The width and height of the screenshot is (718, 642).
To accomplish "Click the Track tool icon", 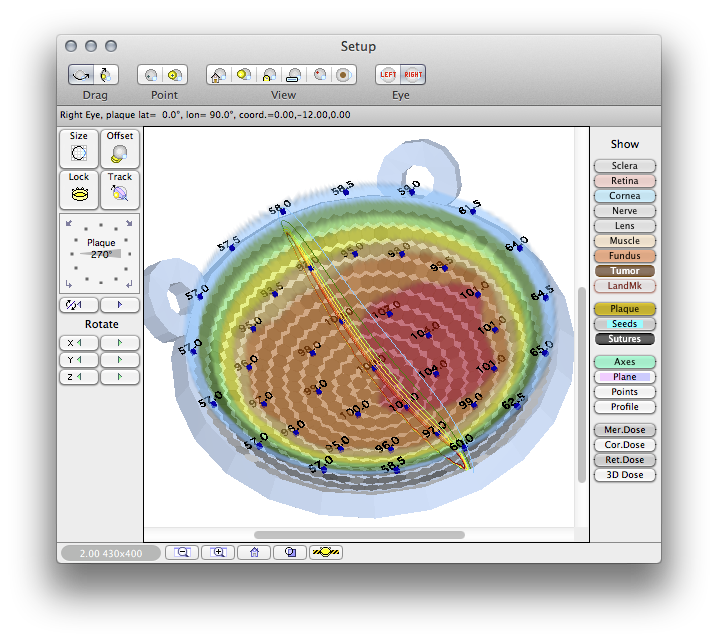I will [x=120, y=190].
